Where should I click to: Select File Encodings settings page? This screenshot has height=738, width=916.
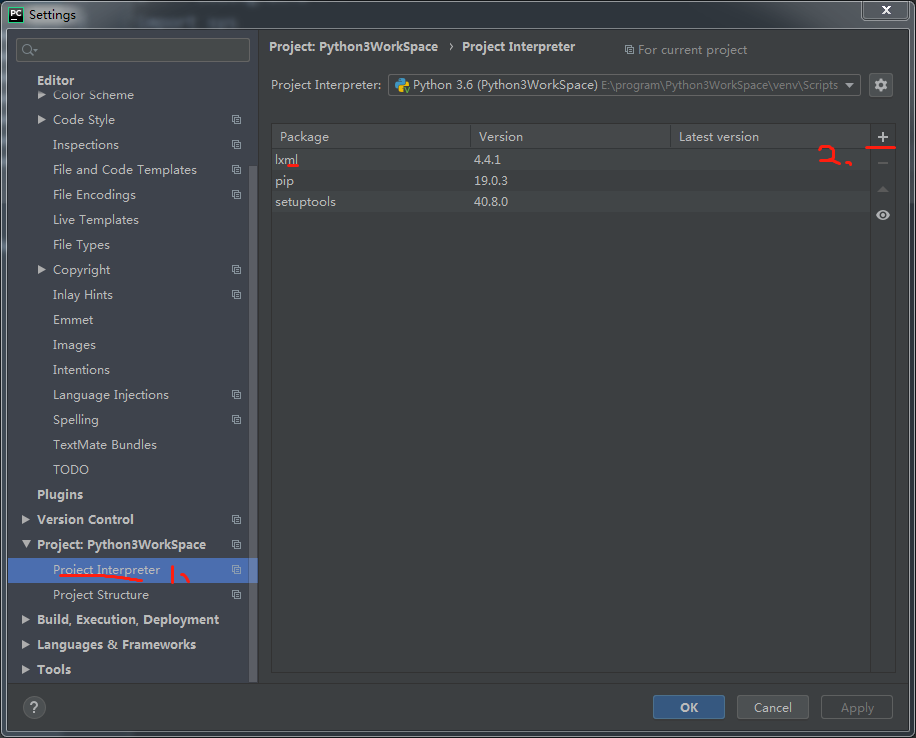94,195
